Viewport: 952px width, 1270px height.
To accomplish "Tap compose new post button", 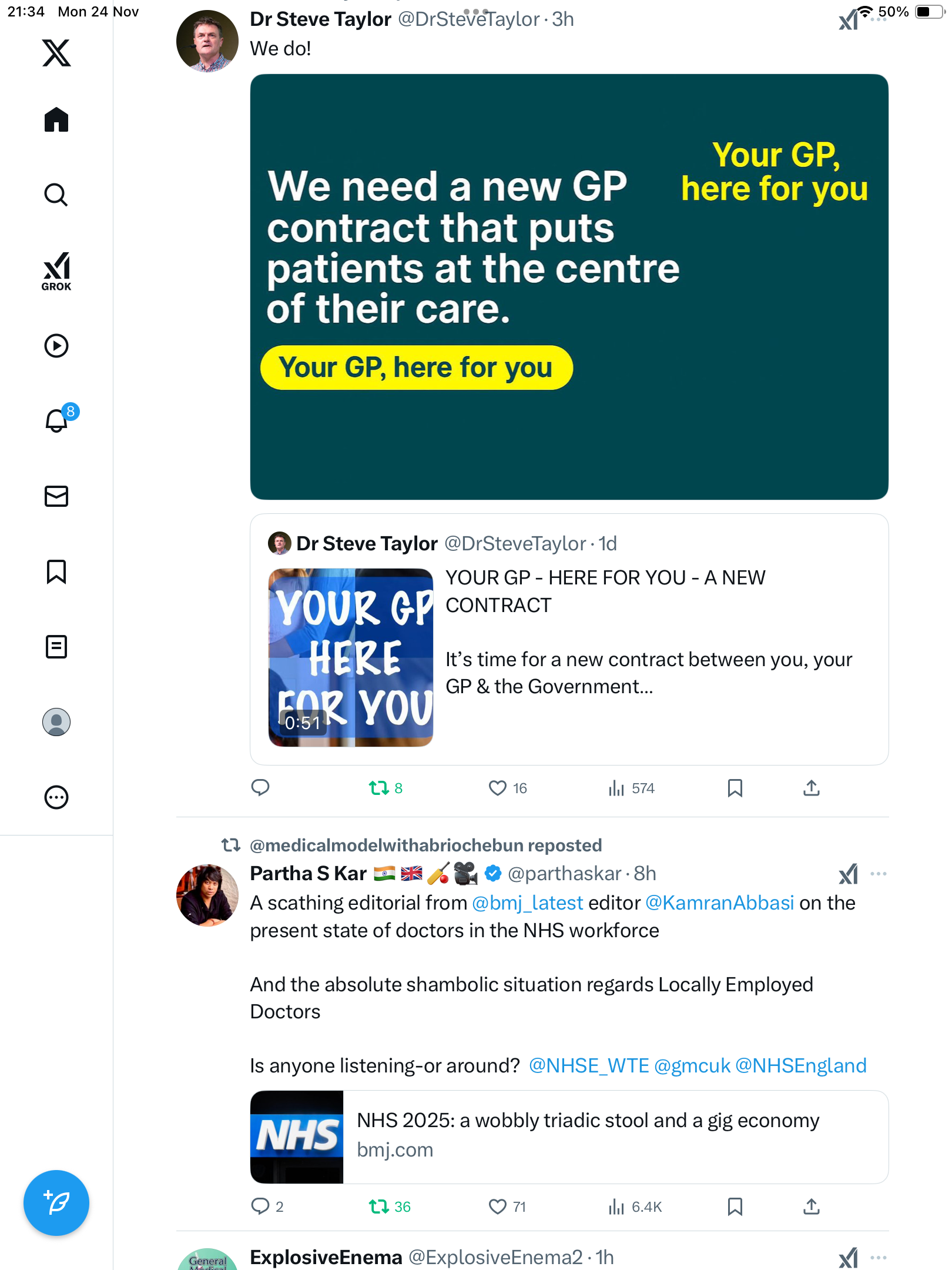I will point(56,1202).
